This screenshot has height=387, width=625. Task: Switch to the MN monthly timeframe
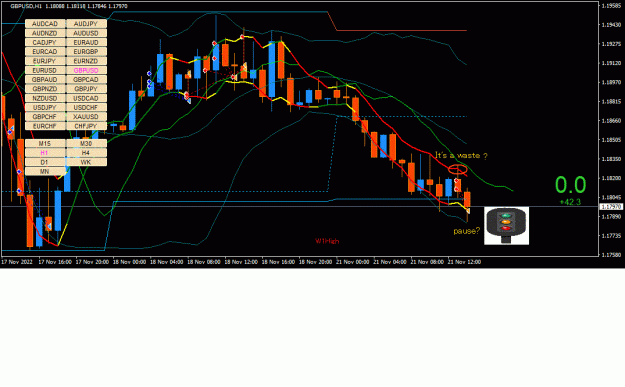click(x=45, y=171)
